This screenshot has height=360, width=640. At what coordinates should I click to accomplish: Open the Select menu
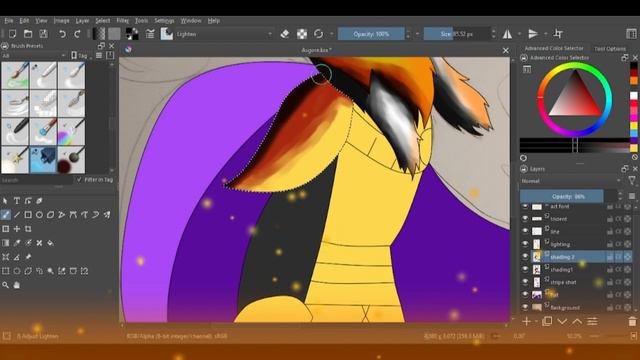click(102, 20)
